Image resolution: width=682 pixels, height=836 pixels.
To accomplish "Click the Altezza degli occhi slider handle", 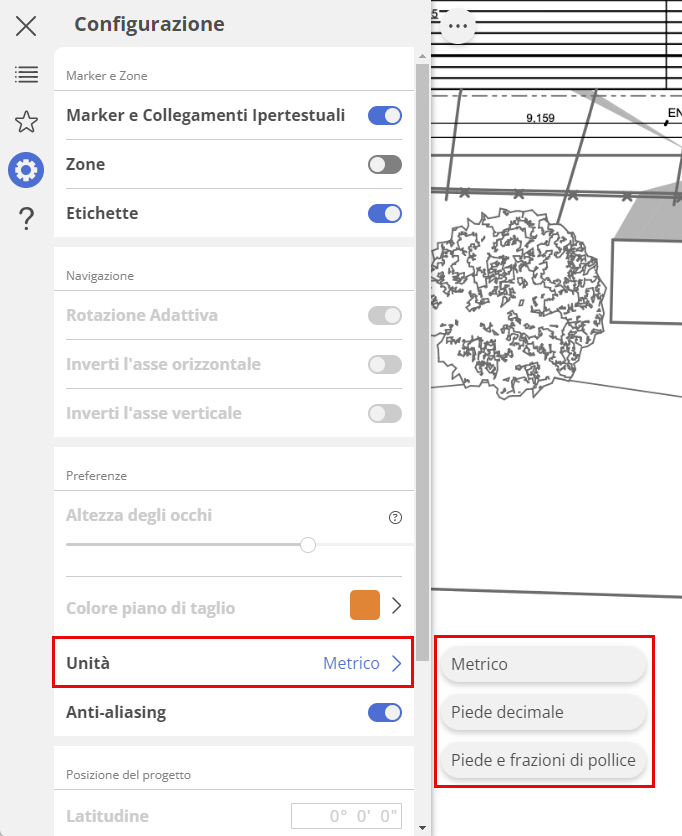I will [308, 544].
